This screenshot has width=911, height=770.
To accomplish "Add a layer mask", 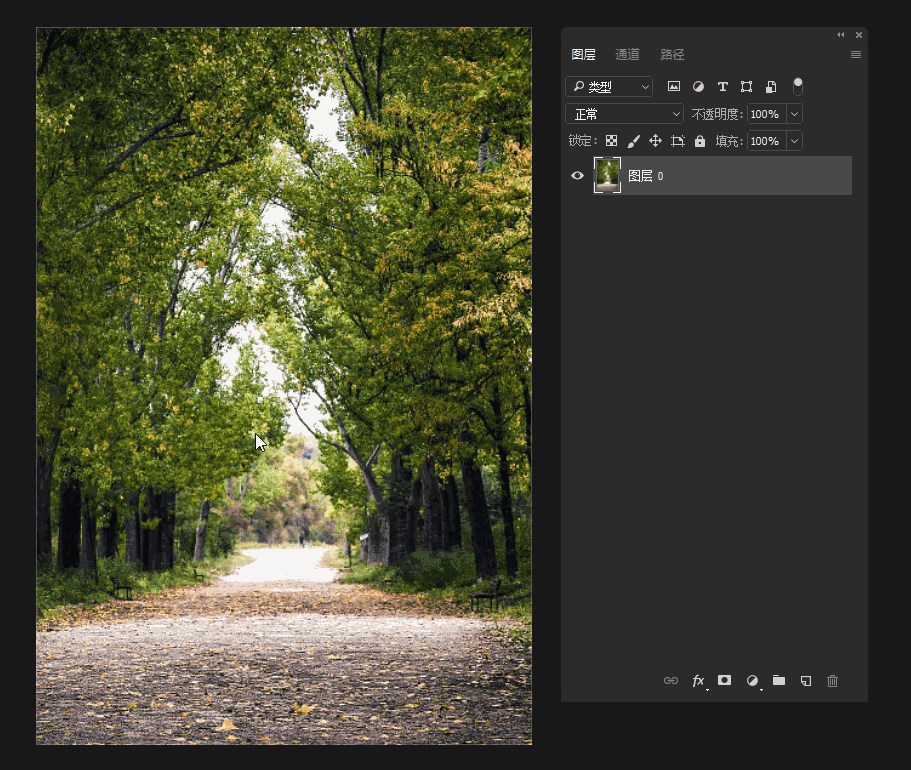I will tap(725, 680).
